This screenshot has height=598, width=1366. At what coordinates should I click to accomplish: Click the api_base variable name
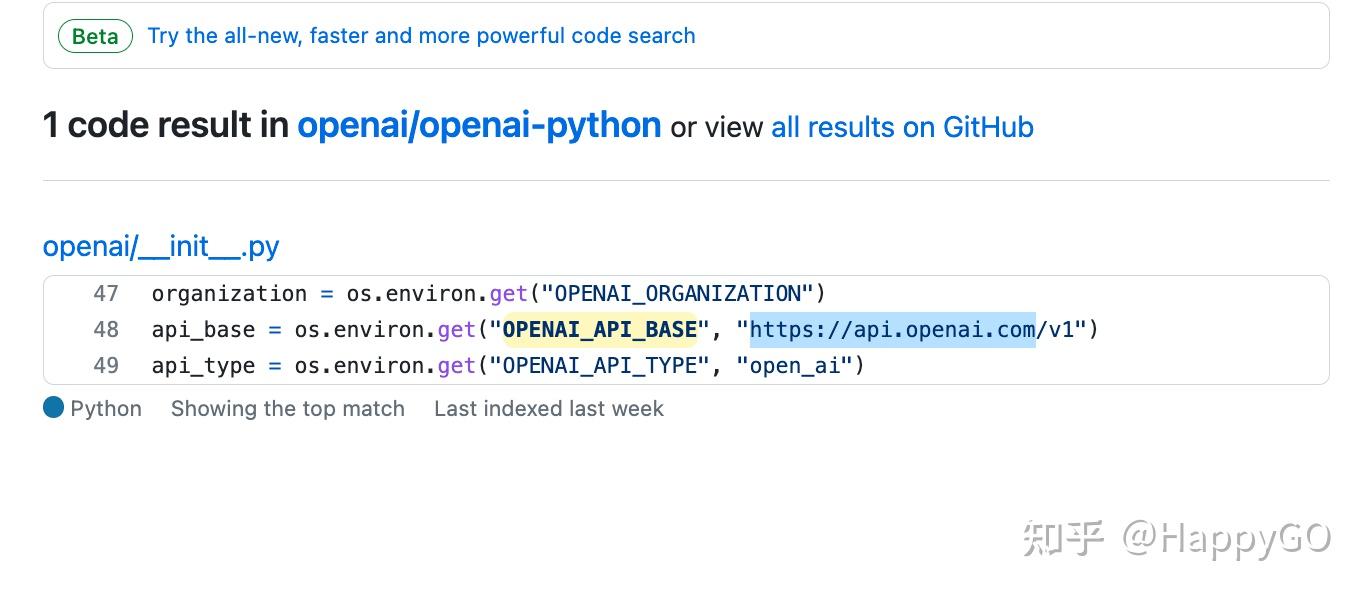(x=204, y=330)
